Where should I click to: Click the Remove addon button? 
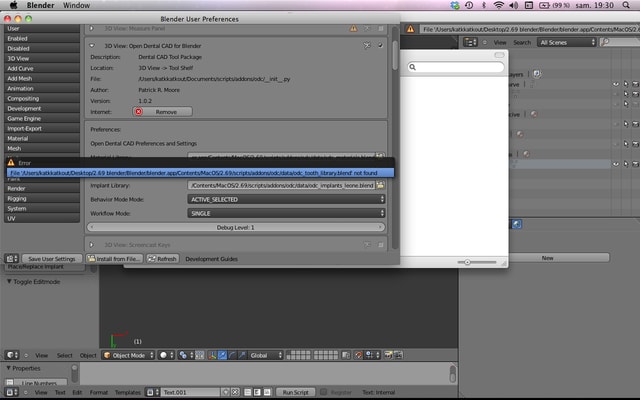162,111
